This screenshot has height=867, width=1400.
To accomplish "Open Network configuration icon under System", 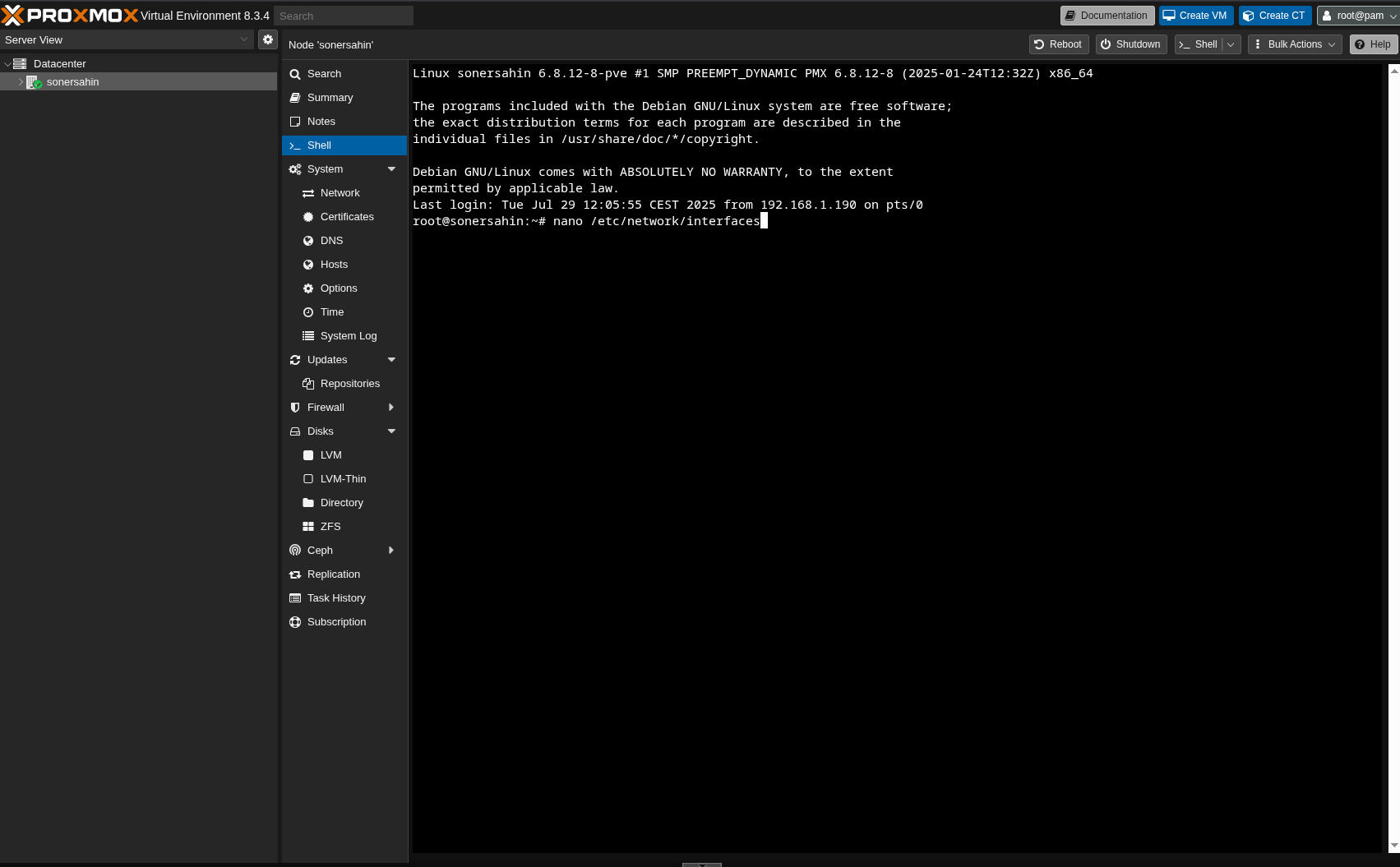I will 308,192.
